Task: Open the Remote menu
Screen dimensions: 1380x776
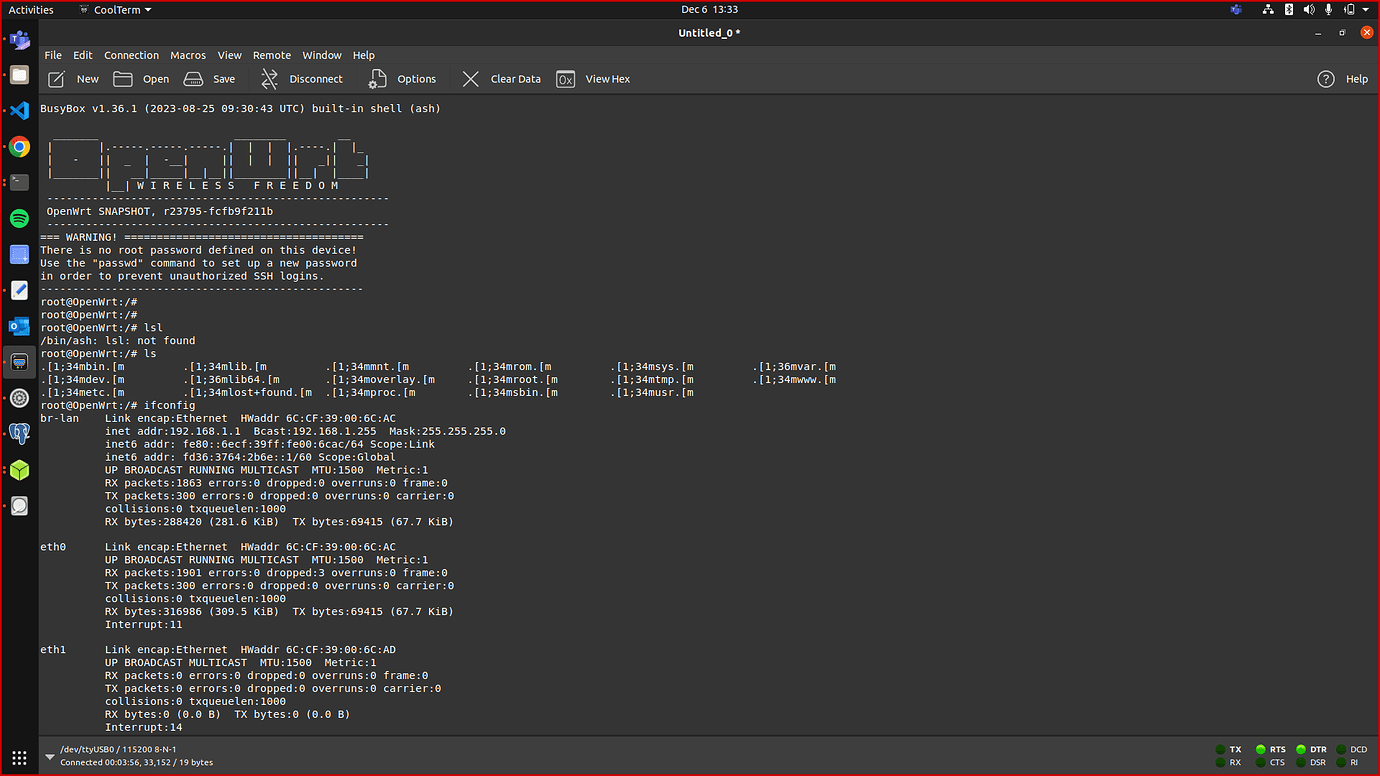Action: click(271, 55)
